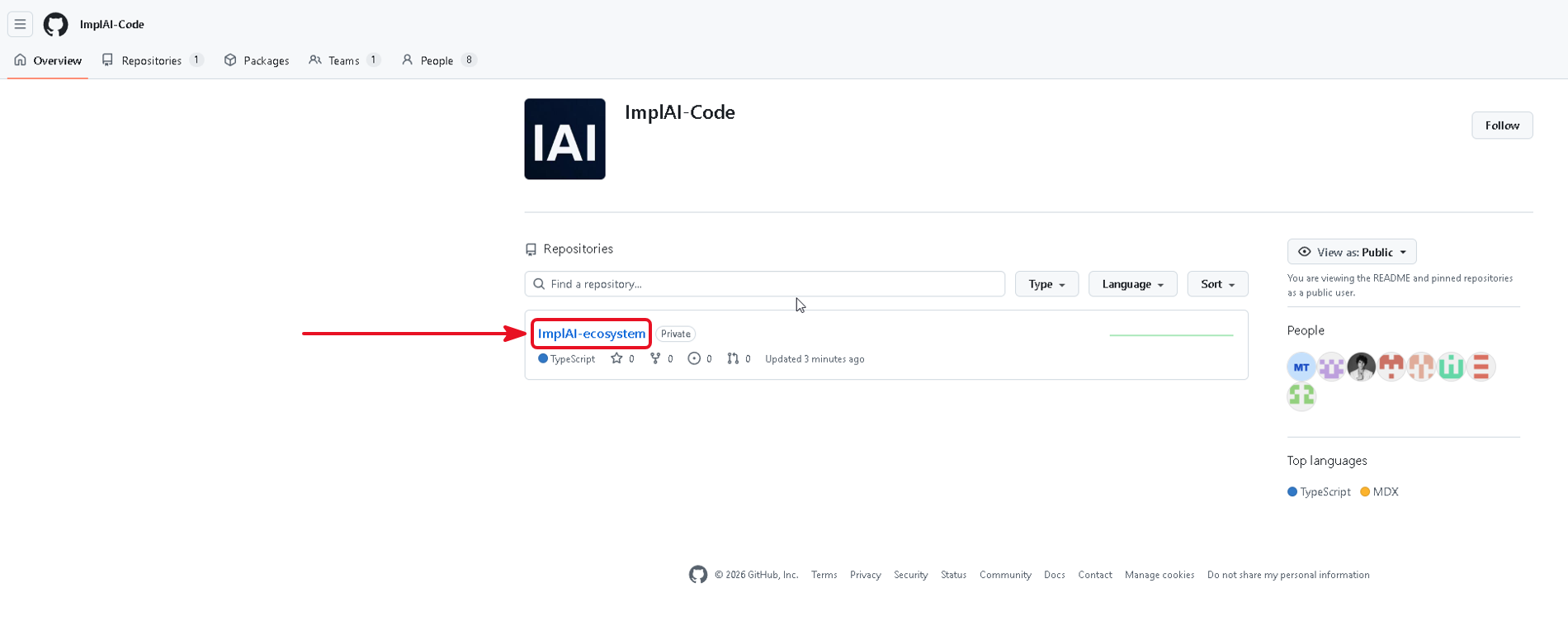This screenshot has width=1568, height=621.
Task: Open the Privacy footer link
Action: (865, 575)
